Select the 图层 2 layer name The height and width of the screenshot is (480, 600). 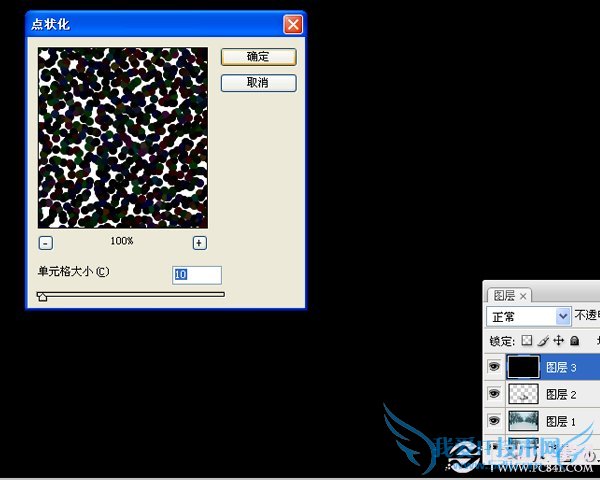click(x=561, y=394)
